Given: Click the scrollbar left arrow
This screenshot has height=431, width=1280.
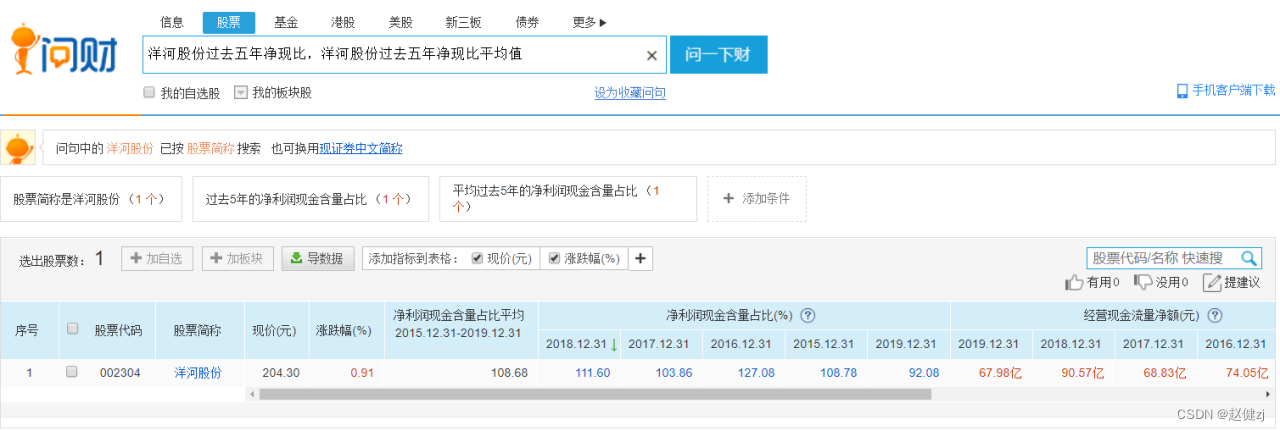Looking at the screenshot, I should [252, 394].
